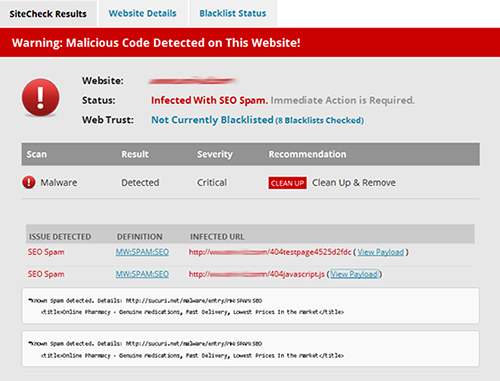Click the 8 Blacklists Checked link
This screenshot has height=381, width=500.
tap(319, 120)
